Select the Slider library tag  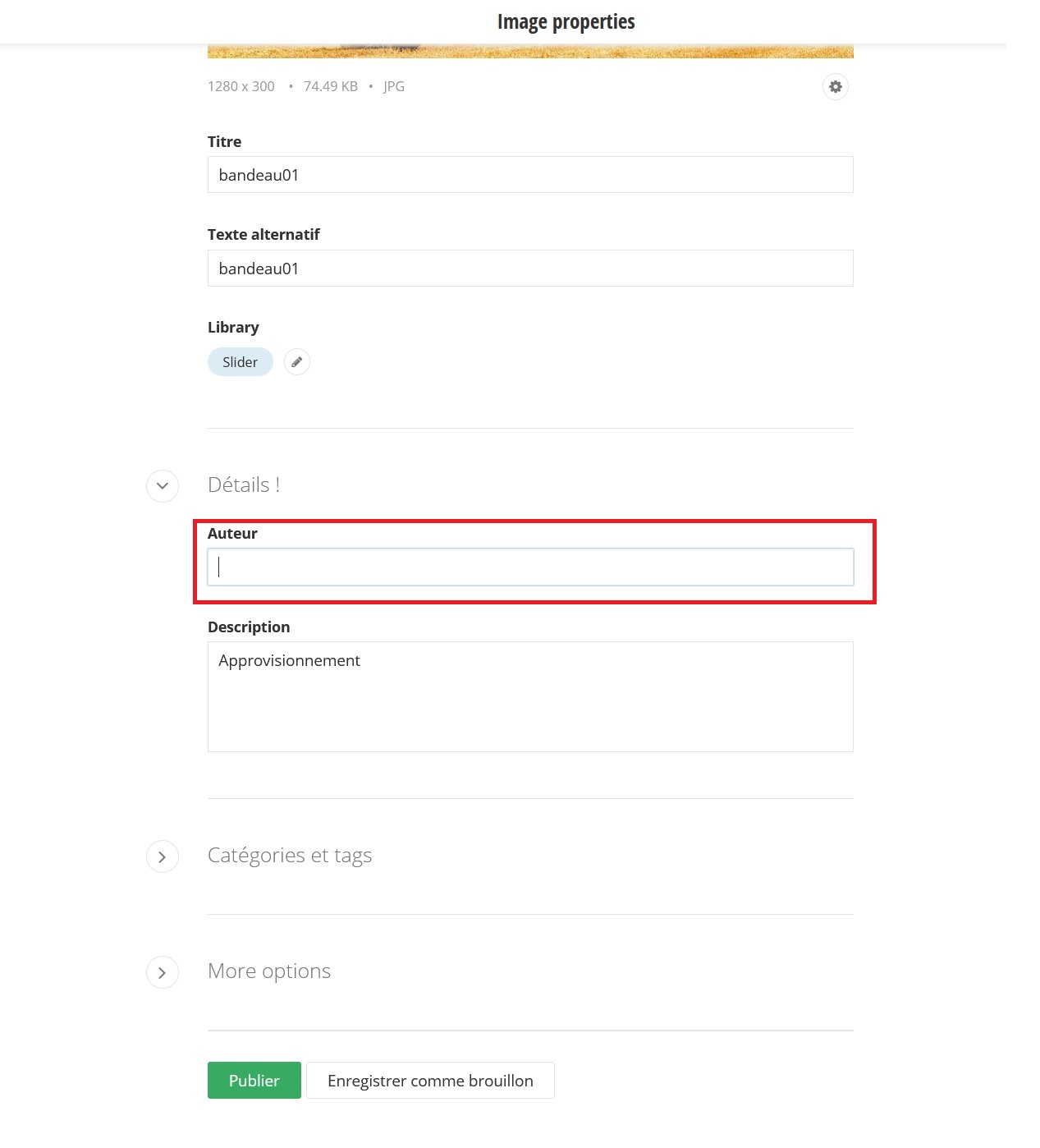pyautogui.click(x=240, y=362)
